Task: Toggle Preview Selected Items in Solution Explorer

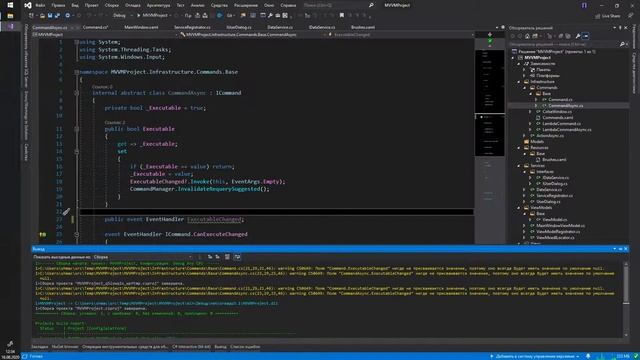Action: (x=585, y=36)
